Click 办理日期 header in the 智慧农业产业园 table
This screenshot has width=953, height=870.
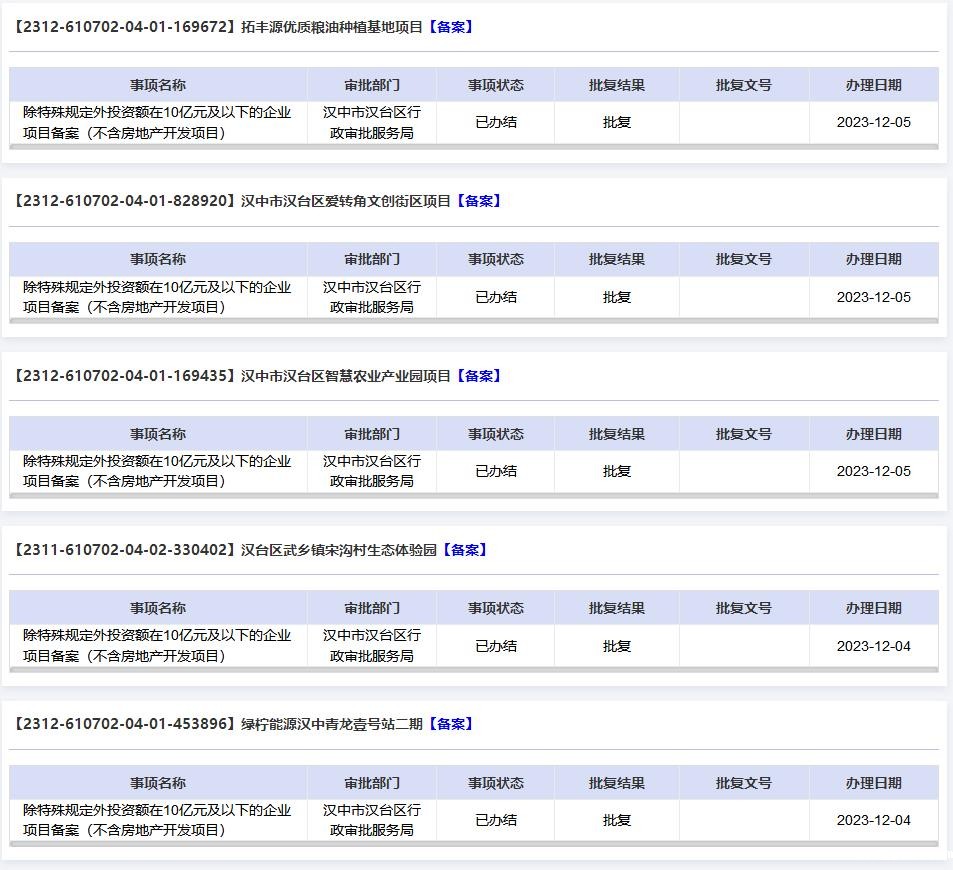[x=873, y=434]
